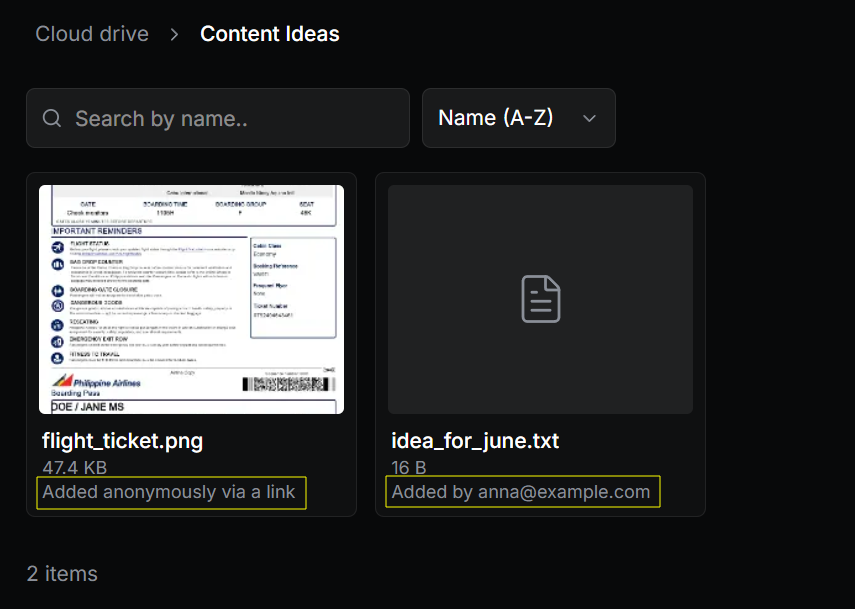Click the sort dropdown chevron arrow
This screenshot has width=855, height=609.
[589, 118]
